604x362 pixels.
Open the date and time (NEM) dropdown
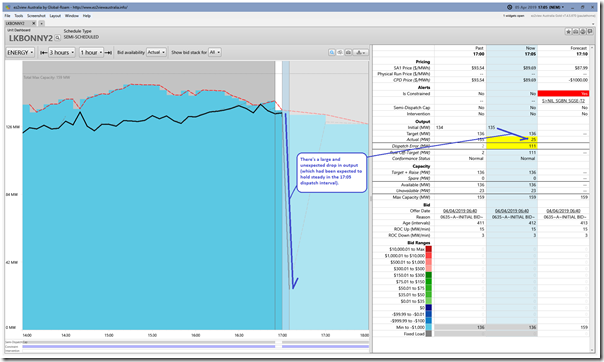point(539,7)
